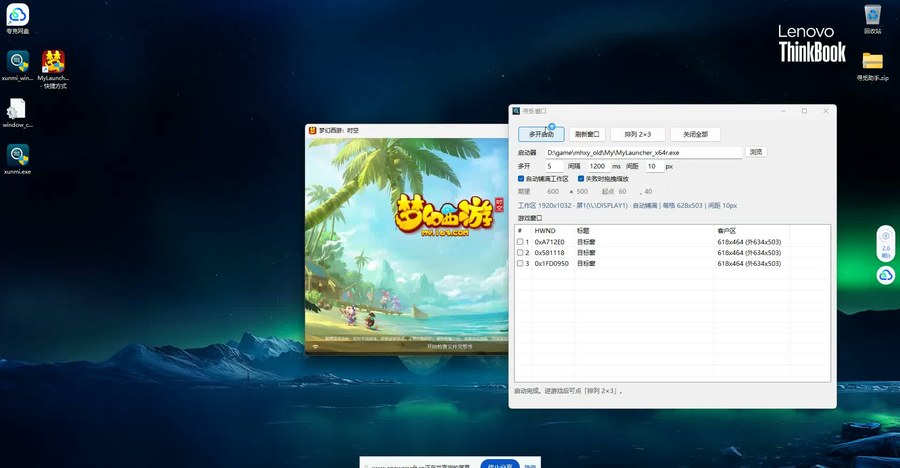Toggle the auto work-area checkbox
Viewport: 900px width, 468px height.
pyautogui.click(x=521, y=179)
